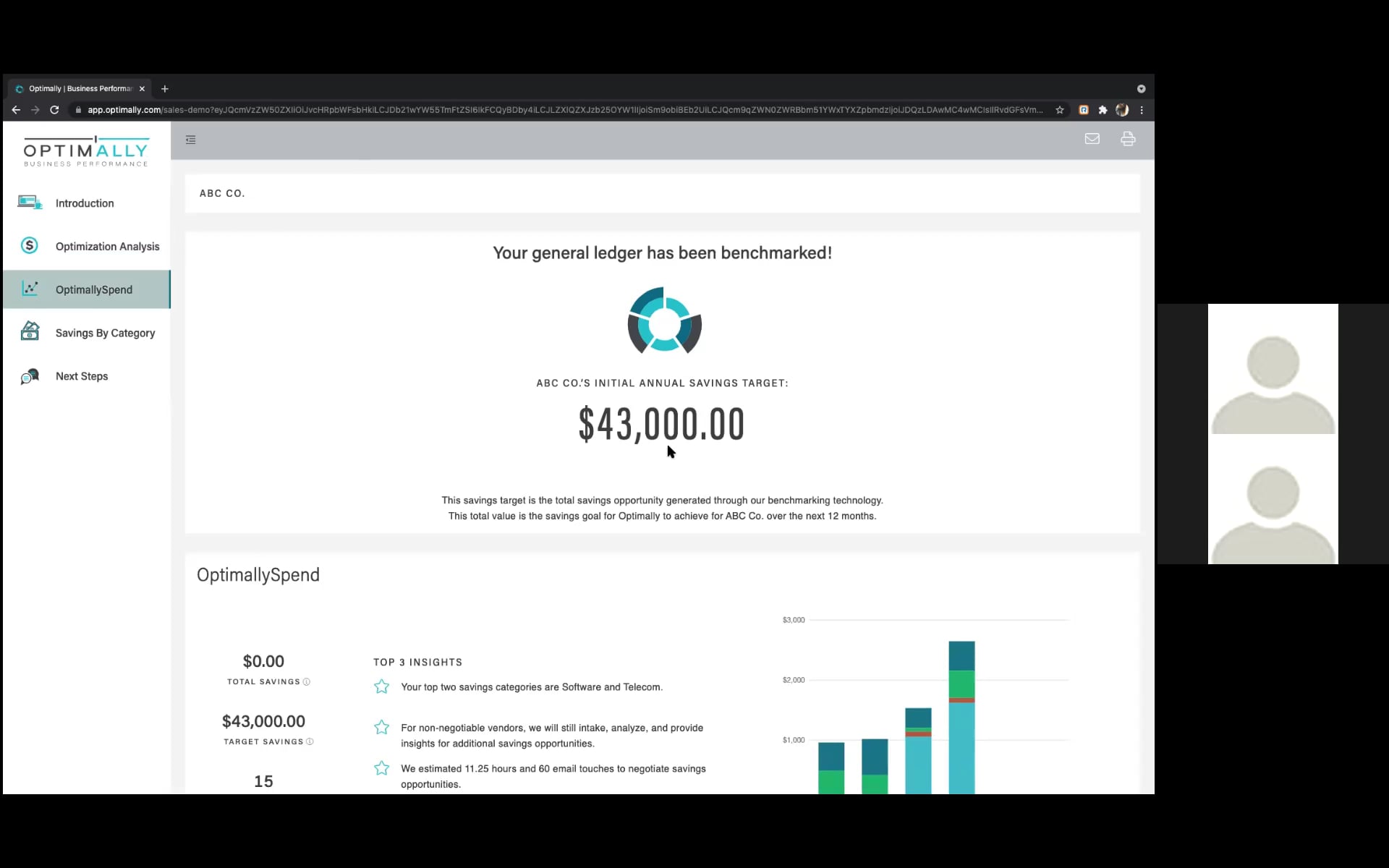Click the Introduction sidebar icon

pos(30,203)
